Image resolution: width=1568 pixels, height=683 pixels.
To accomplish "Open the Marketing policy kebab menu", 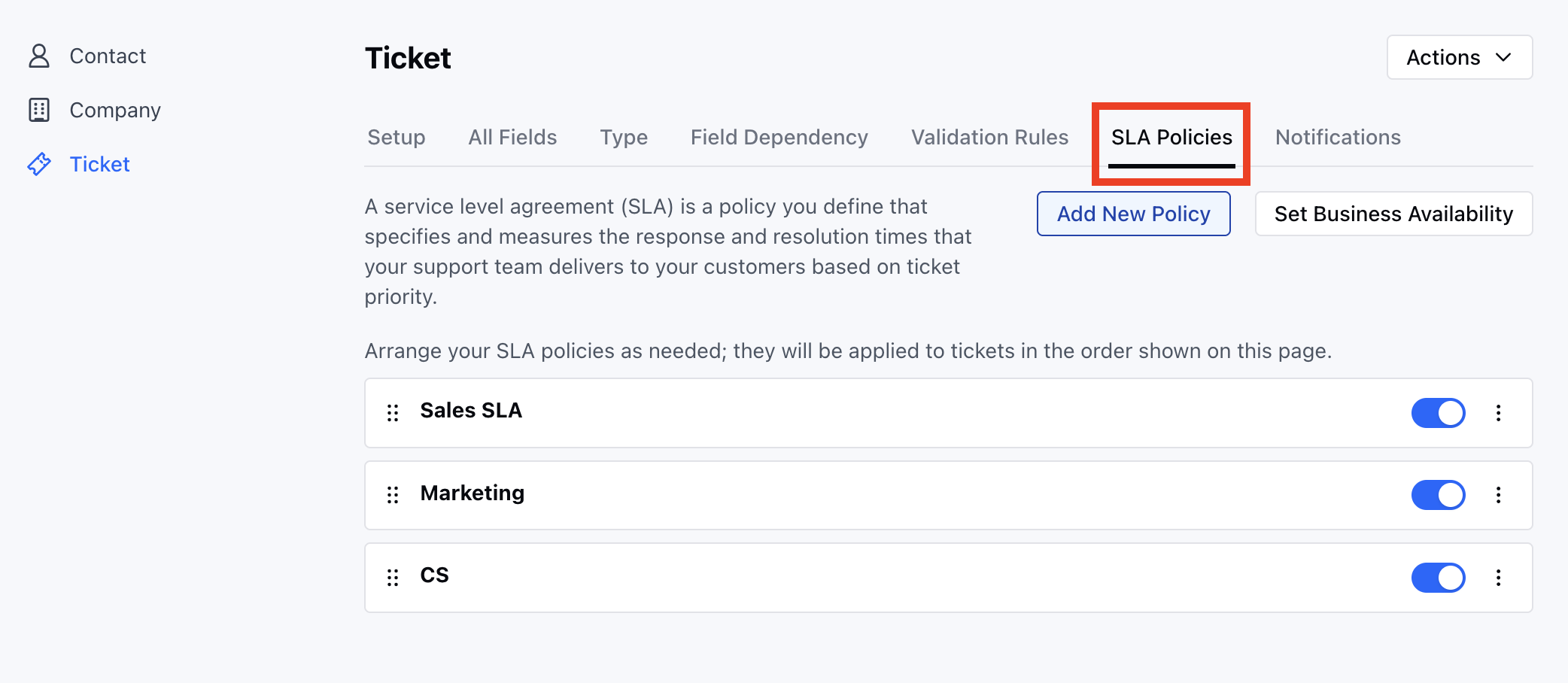I will 1498,495.
